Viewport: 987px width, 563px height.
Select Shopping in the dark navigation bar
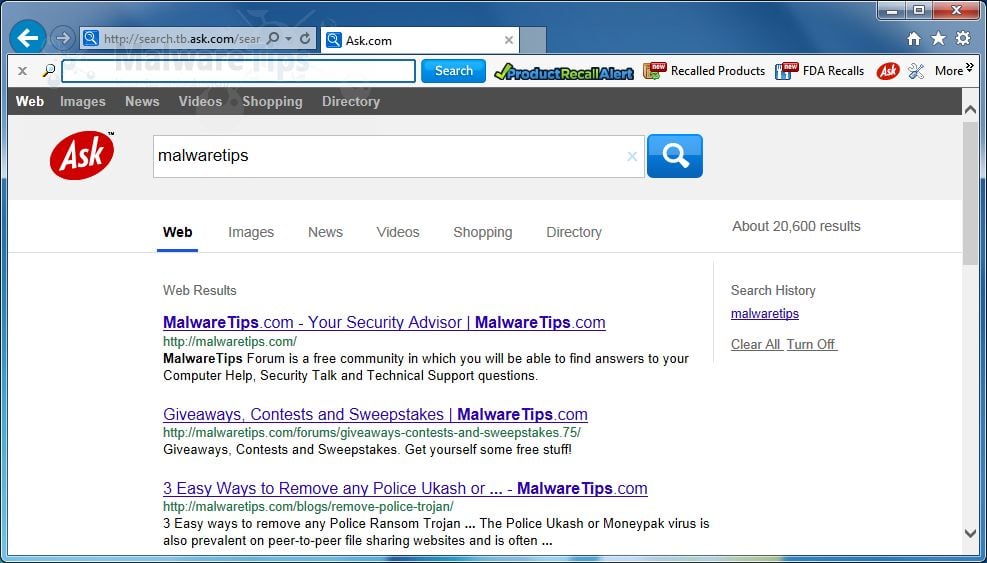(272, 101)
